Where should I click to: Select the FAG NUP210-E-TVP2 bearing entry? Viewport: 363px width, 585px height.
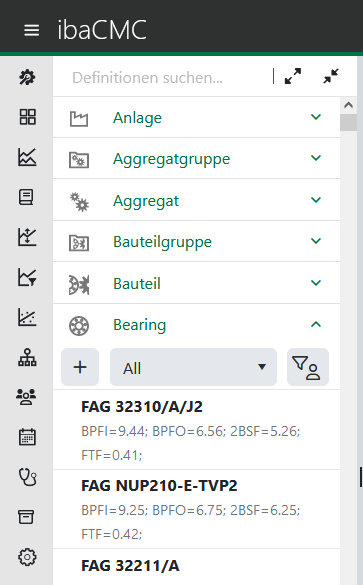tap(197, 509)
